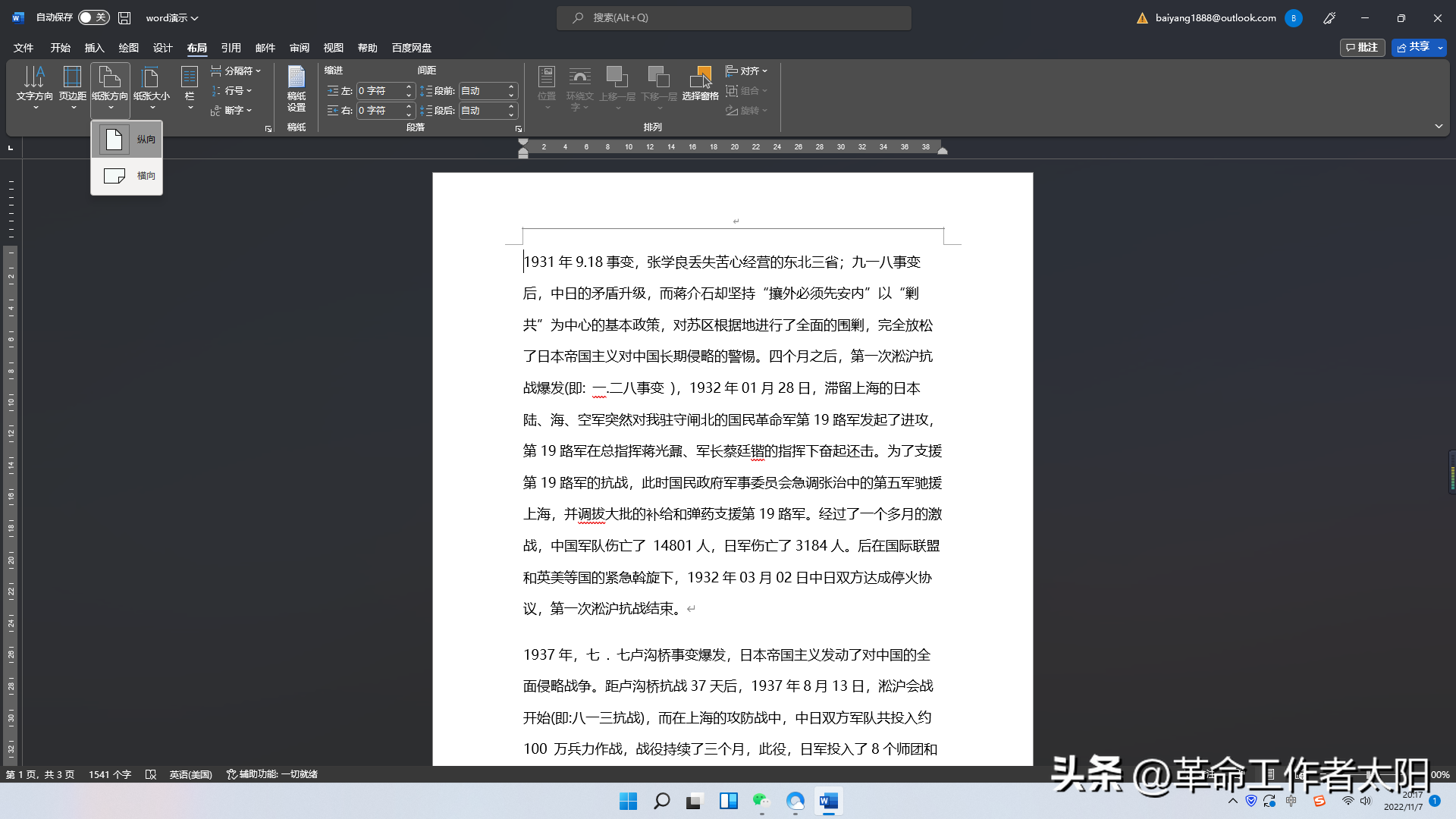
Task: Expand the 行号 line numbers dropdown
Action: pyautogui.click(x=231, y=90)
